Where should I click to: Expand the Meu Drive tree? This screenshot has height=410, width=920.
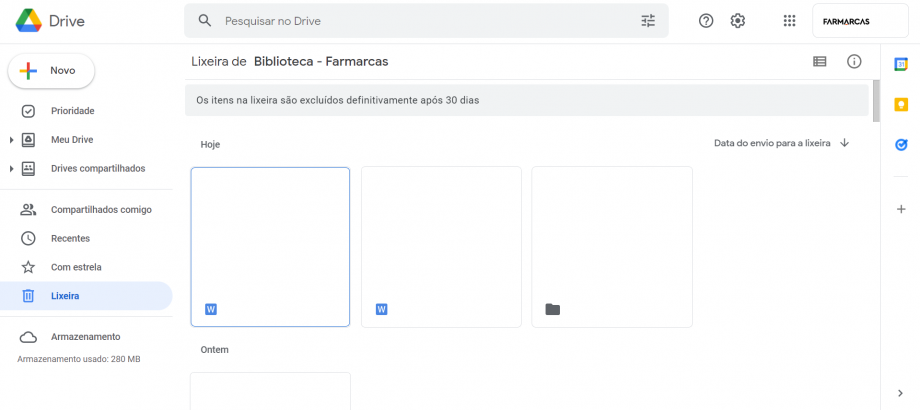(x=11, y=140)
